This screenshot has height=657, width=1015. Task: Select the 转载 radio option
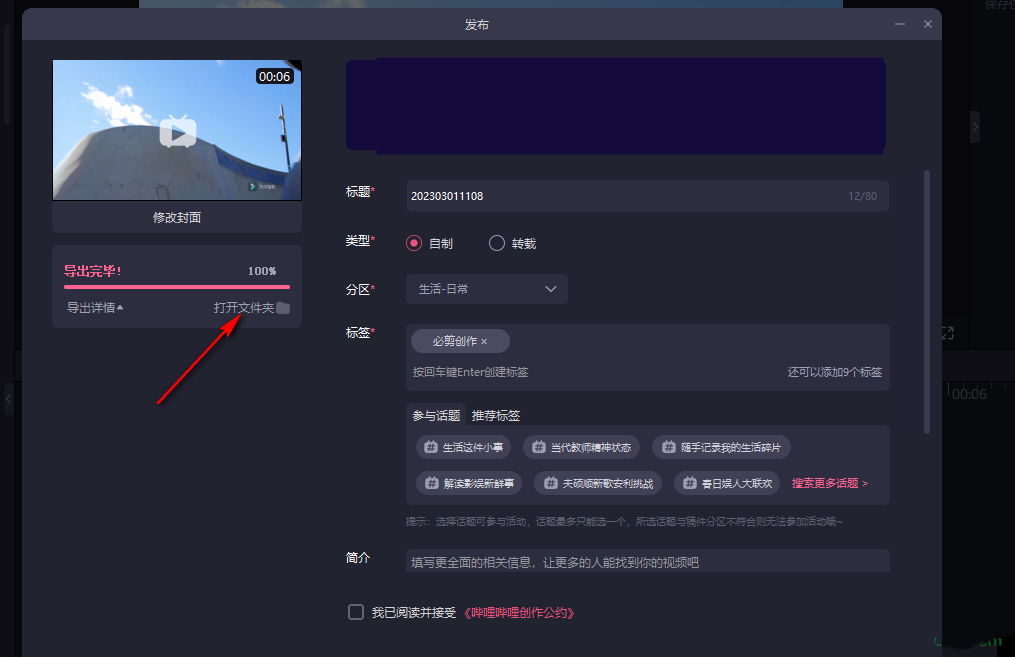click(x=496, y=243)
